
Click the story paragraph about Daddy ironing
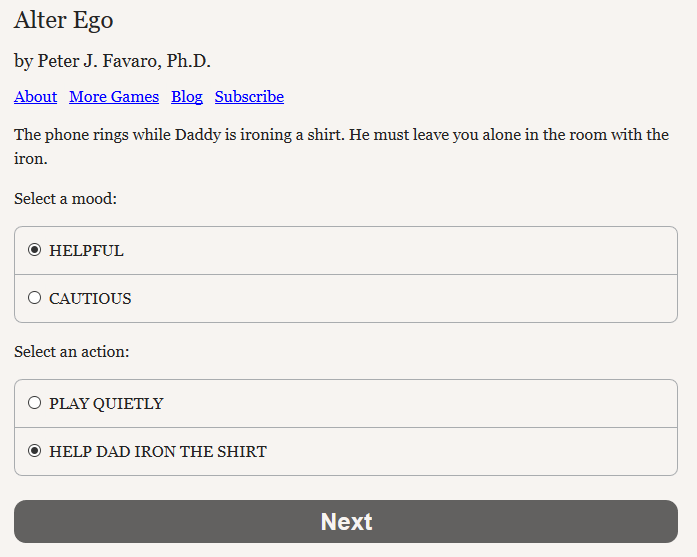[x=341, y=146]
